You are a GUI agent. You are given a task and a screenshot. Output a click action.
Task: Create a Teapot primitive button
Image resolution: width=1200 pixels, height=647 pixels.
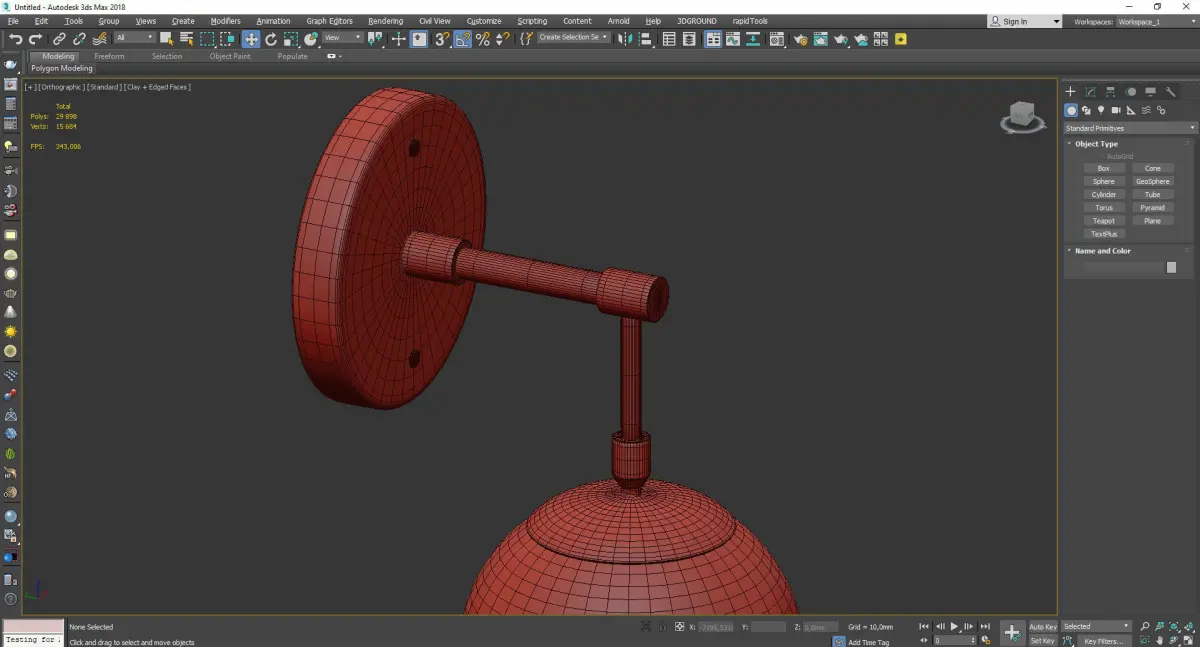coord(1104,221)
